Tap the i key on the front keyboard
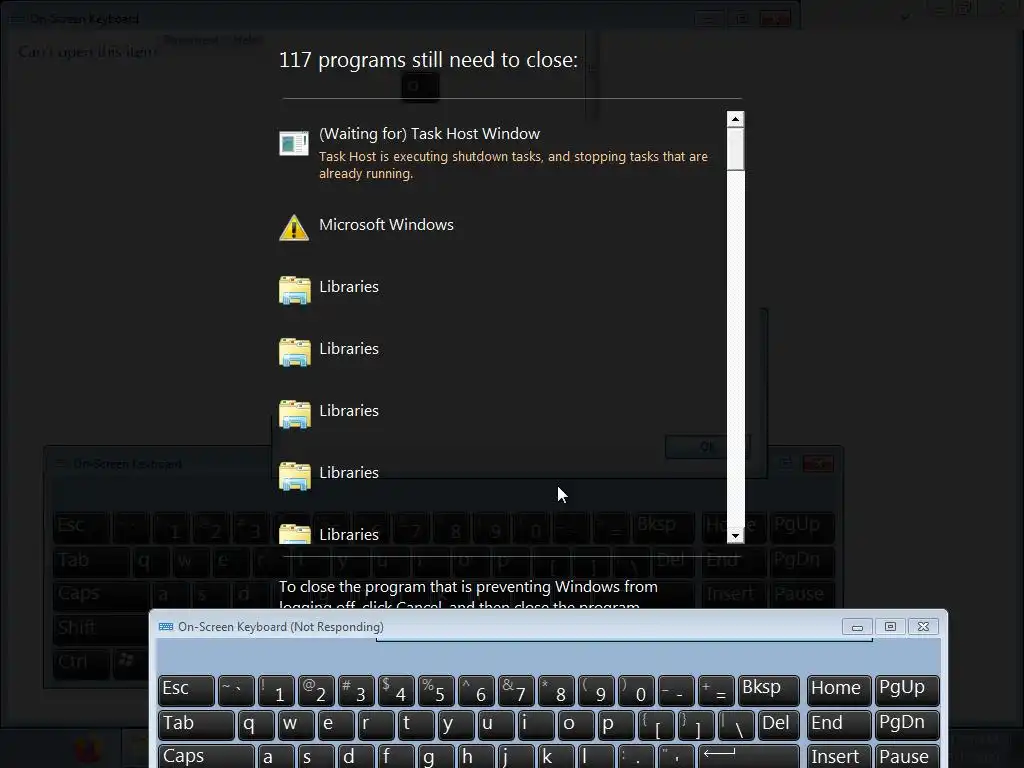Screen dimensions: 1024x768 (x=536, y=725)
